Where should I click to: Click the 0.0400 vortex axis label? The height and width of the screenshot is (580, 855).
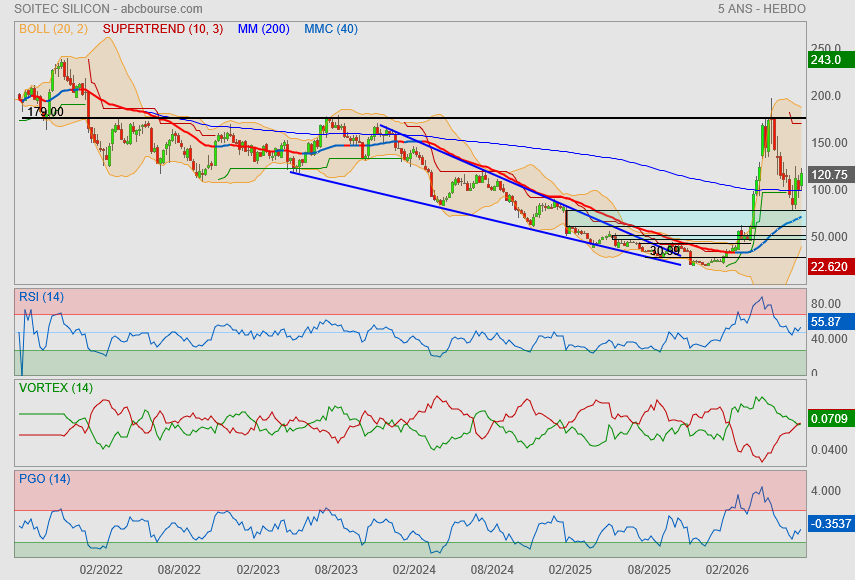[829, 450]
